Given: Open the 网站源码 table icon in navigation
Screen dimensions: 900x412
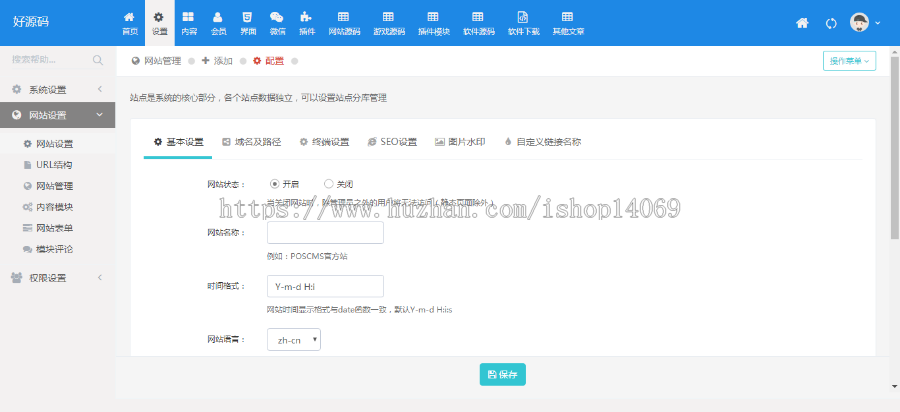Looking at the screenshot, I should pyautogui.click(x=344, y=17).
